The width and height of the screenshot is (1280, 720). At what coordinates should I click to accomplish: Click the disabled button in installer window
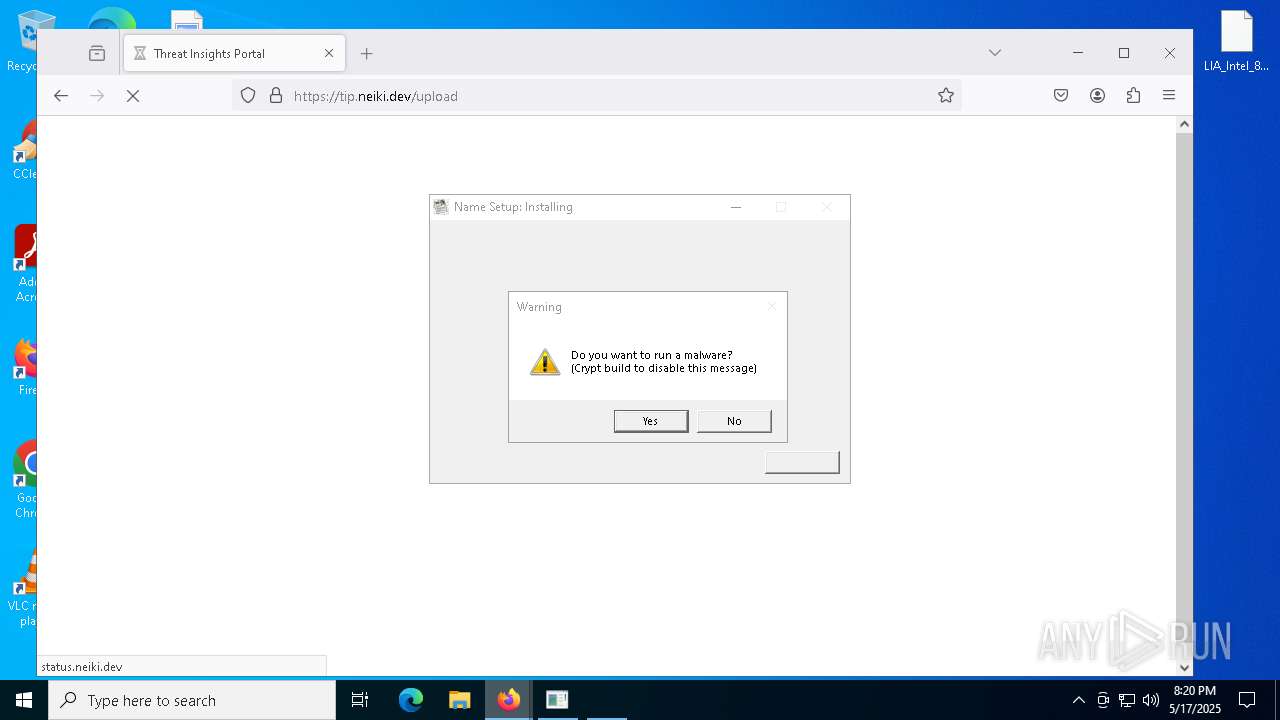coord(802,462)
